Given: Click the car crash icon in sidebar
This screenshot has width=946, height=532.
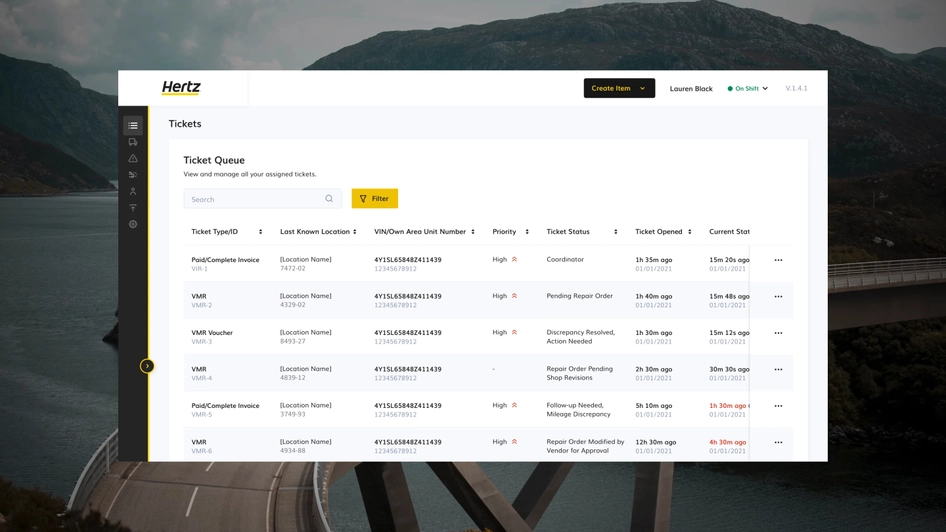Looking at the screenshot, I should (133, 175).
